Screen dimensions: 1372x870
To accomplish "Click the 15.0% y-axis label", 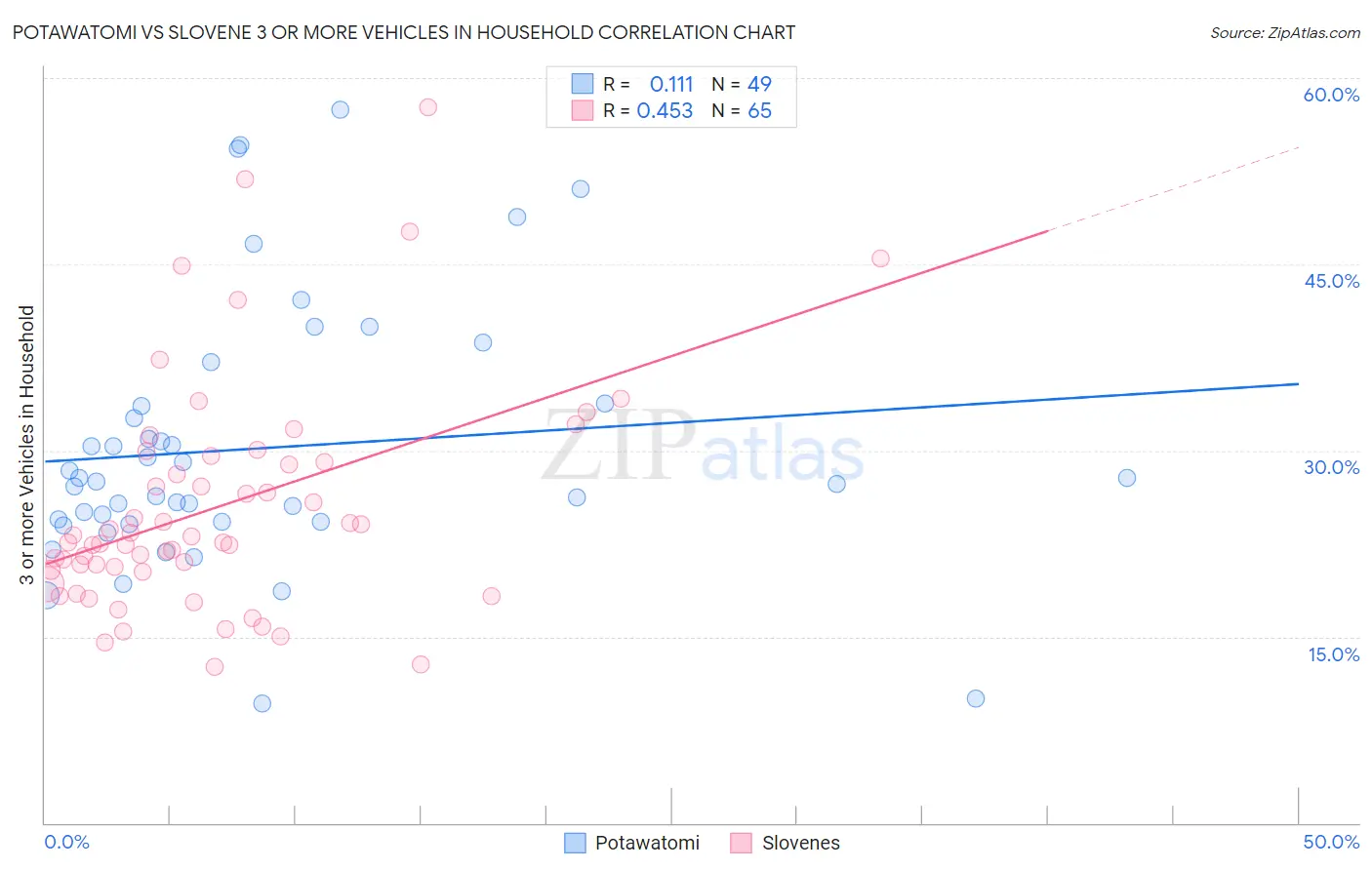I will [x=1333, y=654].
